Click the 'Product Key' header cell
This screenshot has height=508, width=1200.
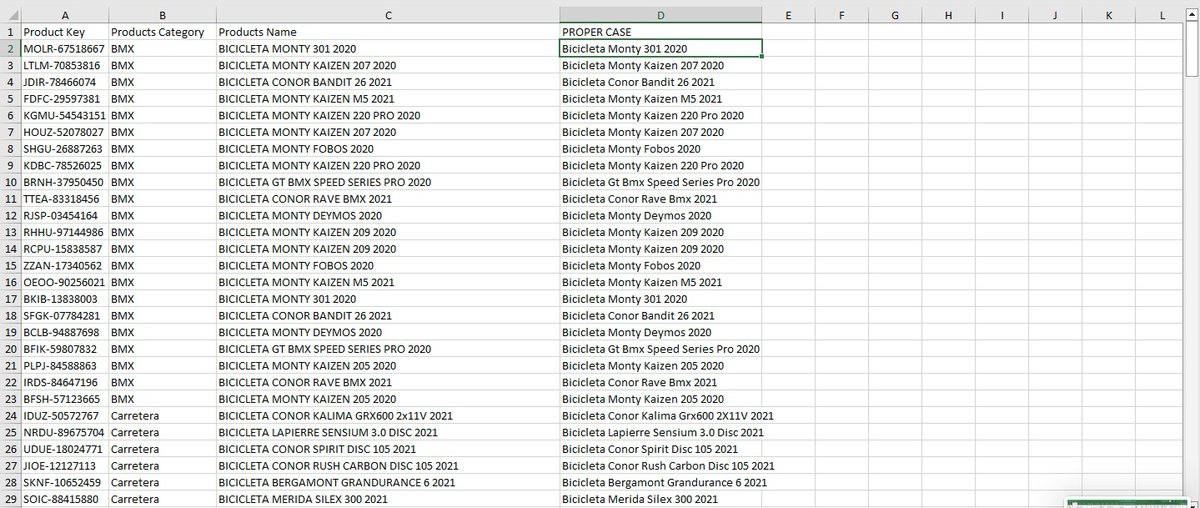coord(64,32)
